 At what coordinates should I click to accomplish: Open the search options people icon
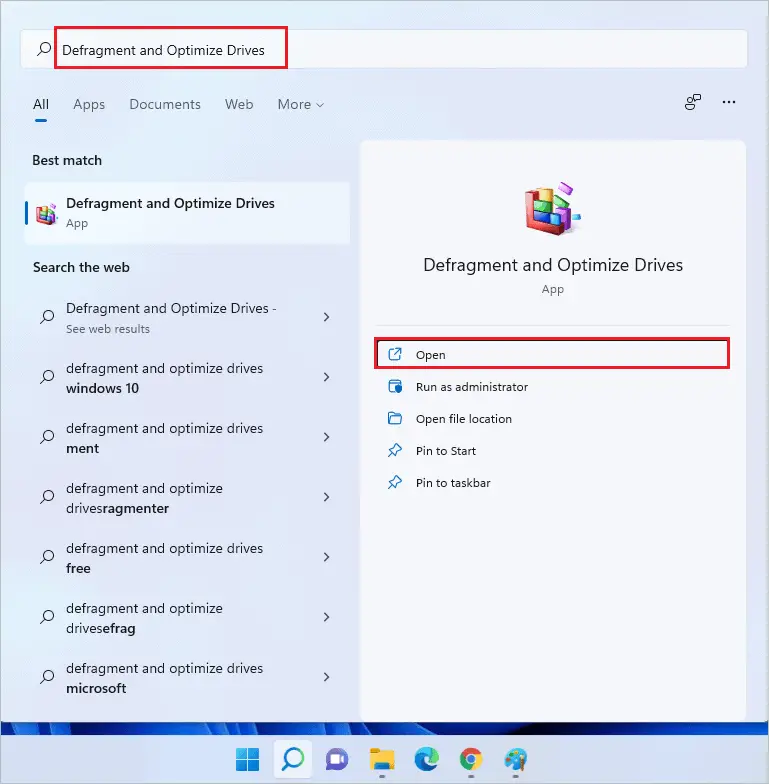point(692,102)
